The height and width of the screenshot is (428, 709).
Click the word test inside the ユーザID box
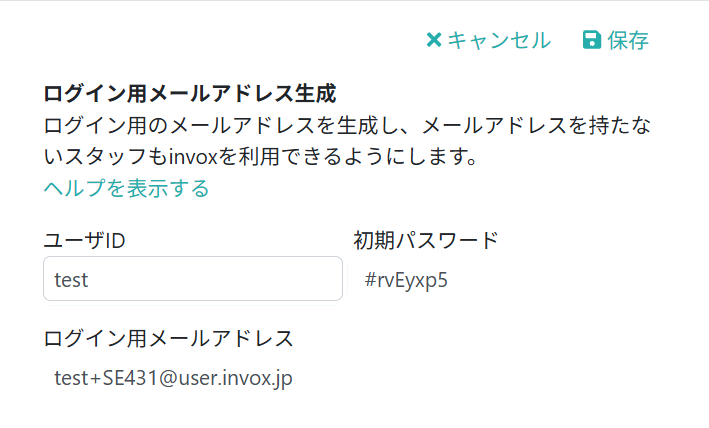coord(71,280)
